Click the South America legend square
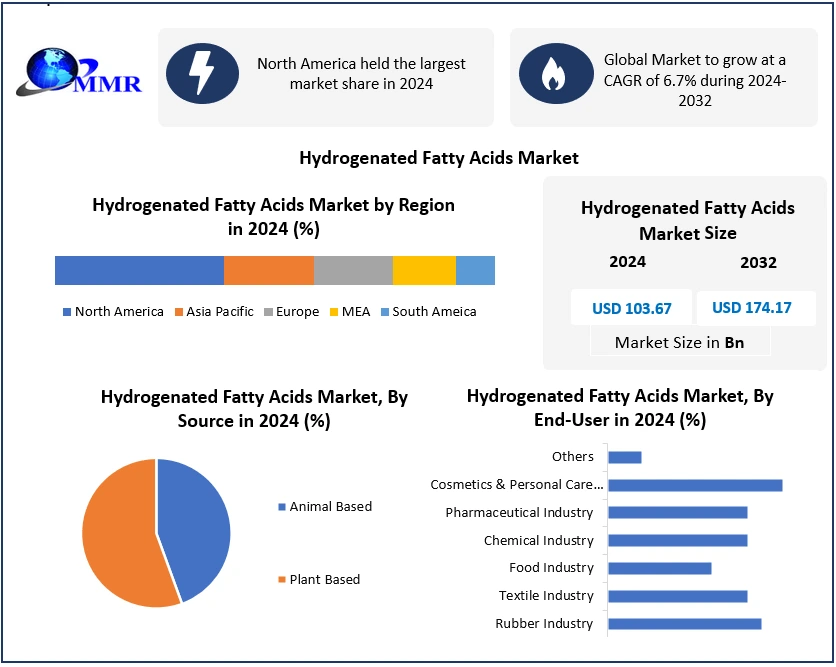Viewport: 836px width, 667px height. (x=384, y=312)
